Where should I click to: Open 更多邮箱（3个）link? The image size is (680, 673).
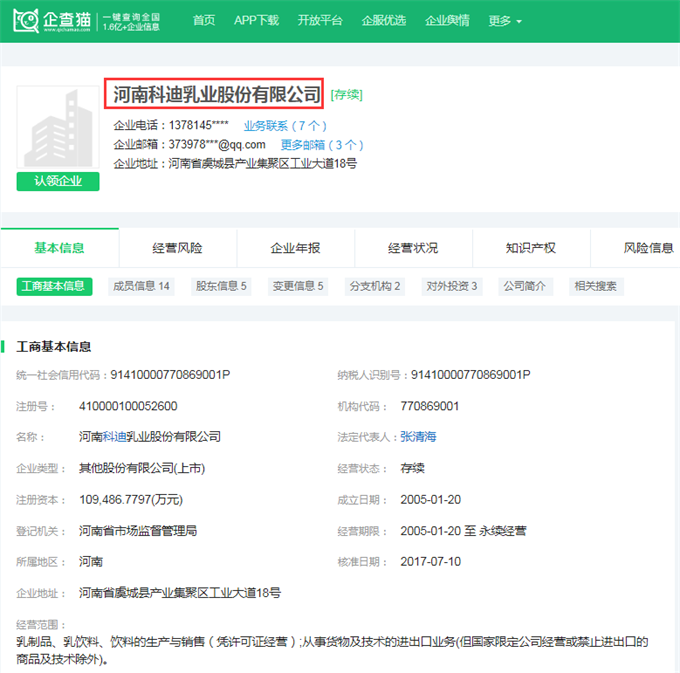[x=322, y=145]
